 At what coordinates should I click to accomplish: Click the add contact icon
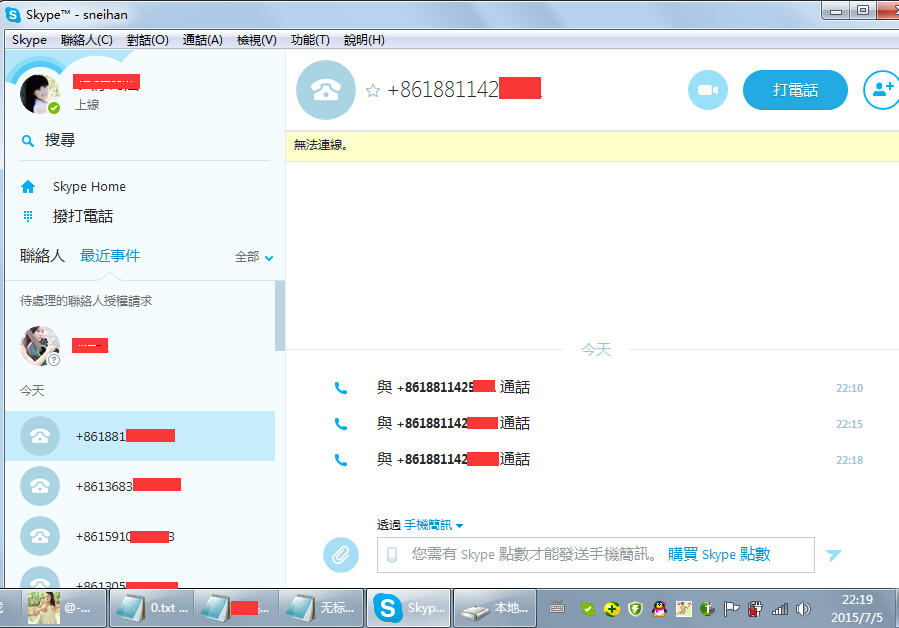point(882,90)
